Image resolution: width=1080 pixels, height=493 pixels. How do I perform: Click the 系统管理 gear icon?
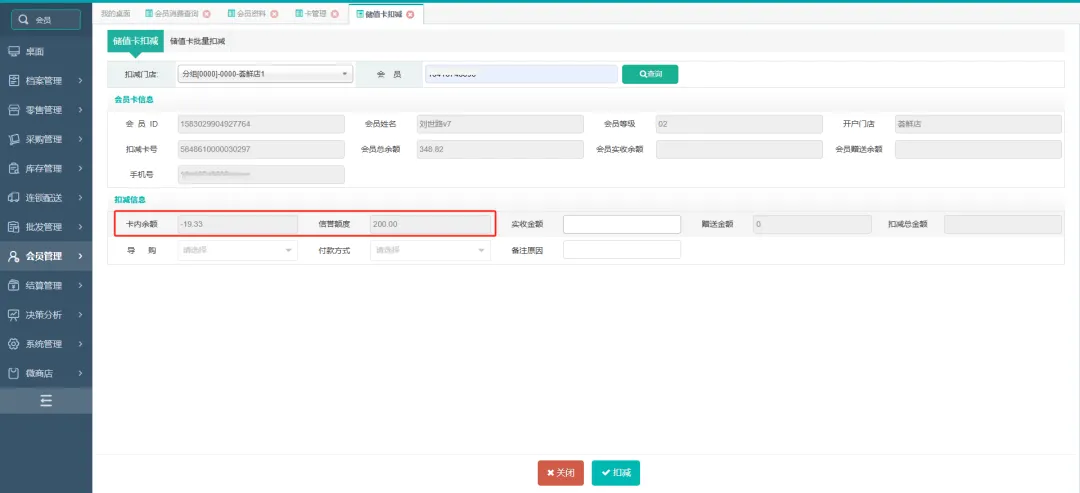pyautogui.click(x=14, y=344)
